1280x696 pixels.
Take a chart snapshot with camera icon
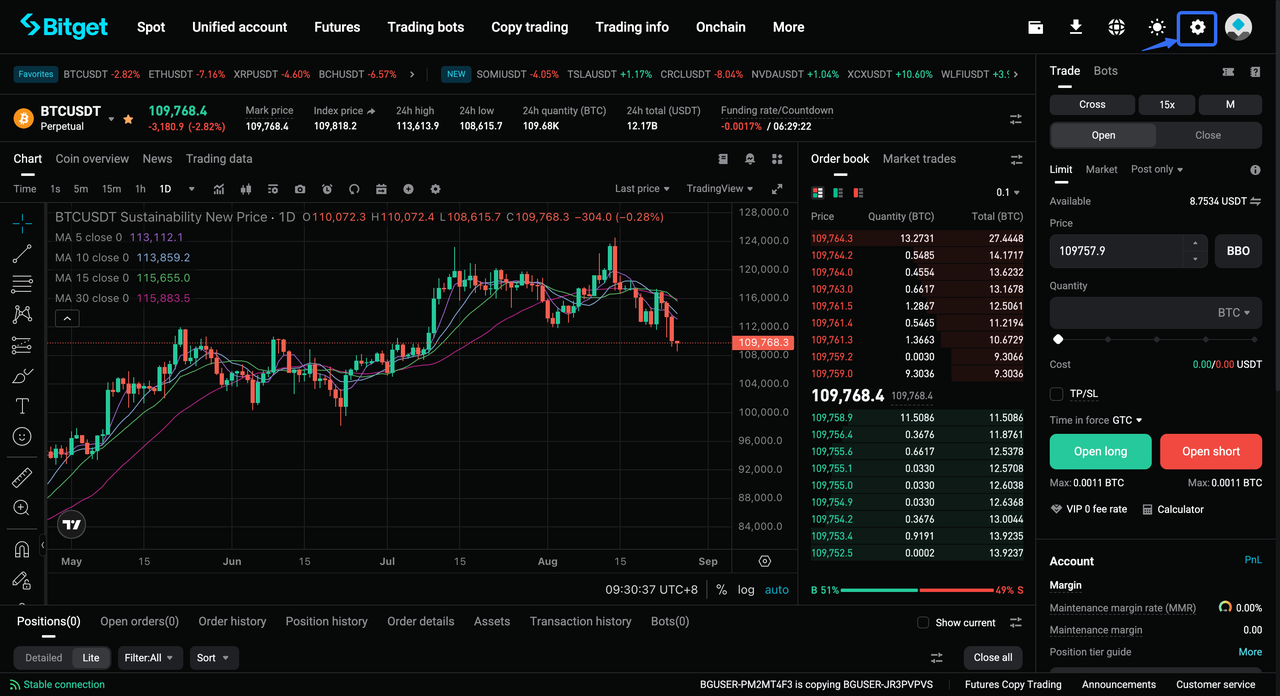pos(300,189)
